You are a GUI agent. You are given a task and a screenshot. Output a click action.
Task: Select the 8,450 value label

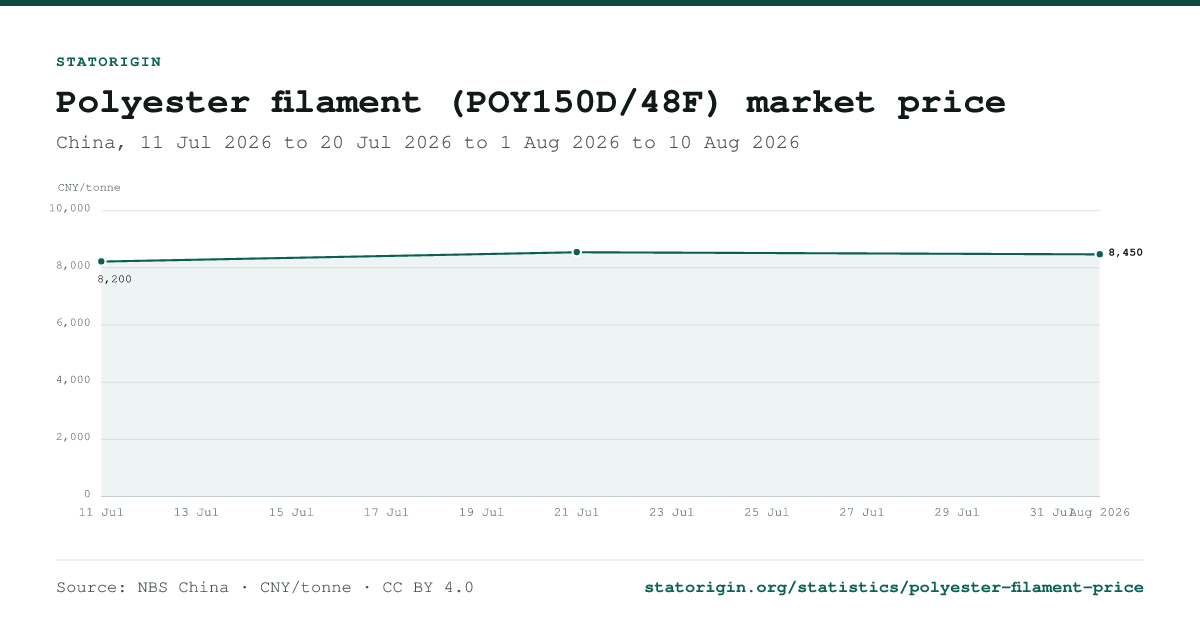click(1126, 253)
